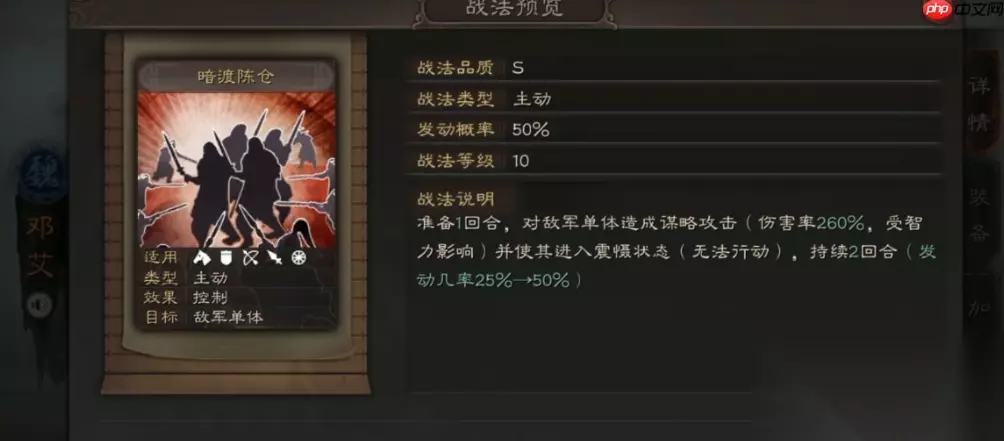The image size is (1004, 441).
Task: Tap the speaker voice icon below 邓艾
Action: point(40,305)
